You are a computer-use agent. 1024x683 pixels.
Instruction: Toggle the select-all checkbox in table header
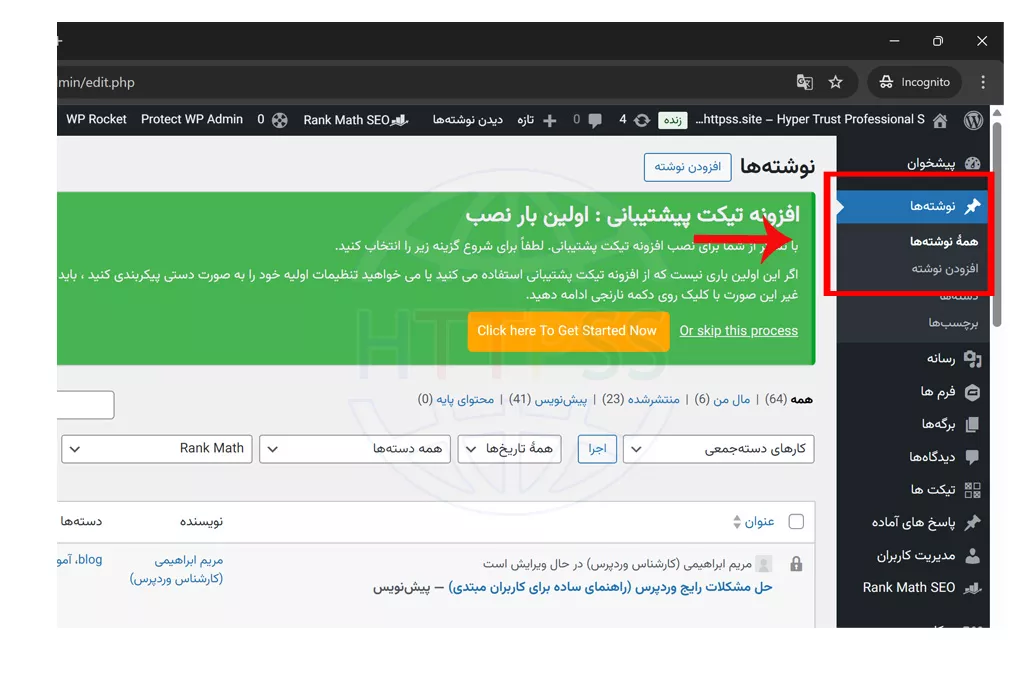click(x=796, y=521)
